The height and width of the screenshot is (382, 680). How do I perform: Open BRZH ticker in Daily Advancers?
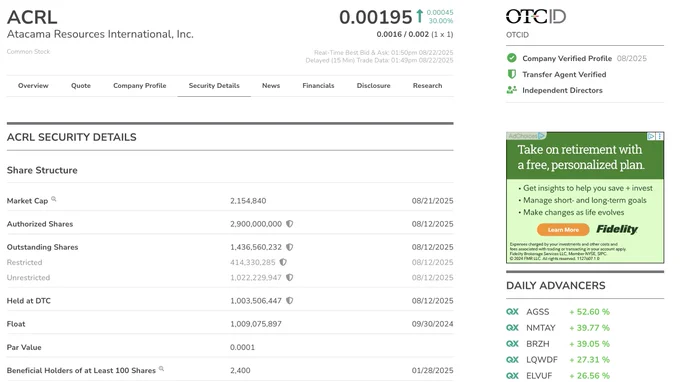point(538,344)
